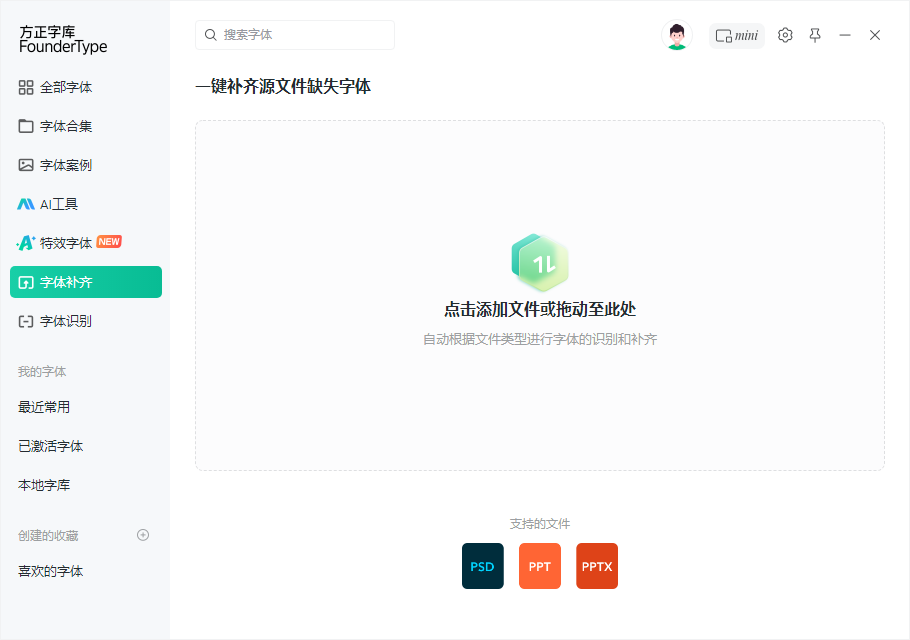Click the 字体合集 folder icon
This screenshot has width=910, height=640.
(x=26, y=126)
